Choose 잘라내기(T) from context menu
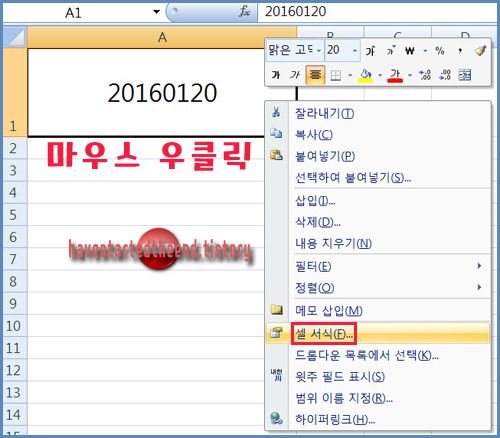Screen dimensions: 500x438 click(x=378, y=113)
